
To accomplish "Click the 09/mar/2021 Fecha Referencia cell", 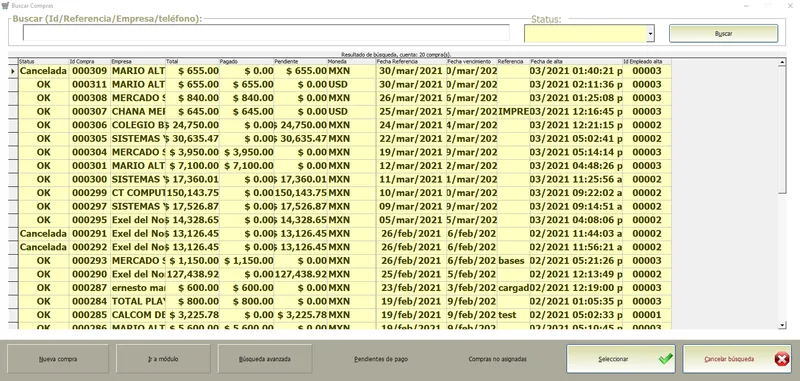I will 411,206.
